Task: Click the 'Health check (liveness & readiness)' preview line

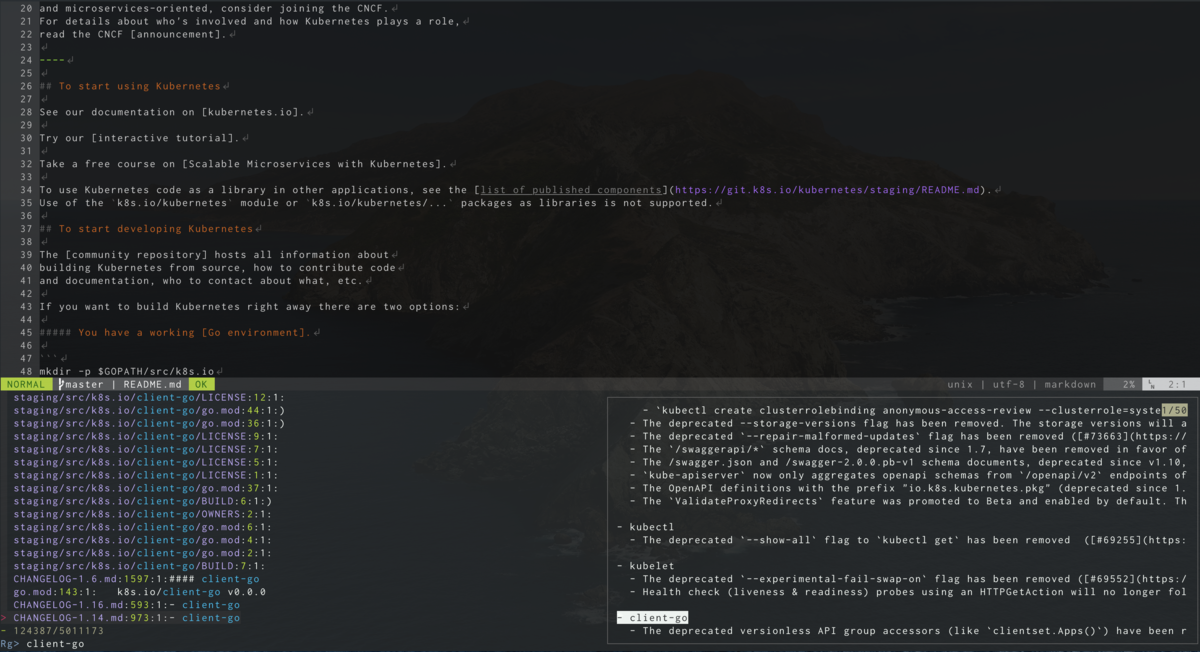Action: [x=908, y=592]
